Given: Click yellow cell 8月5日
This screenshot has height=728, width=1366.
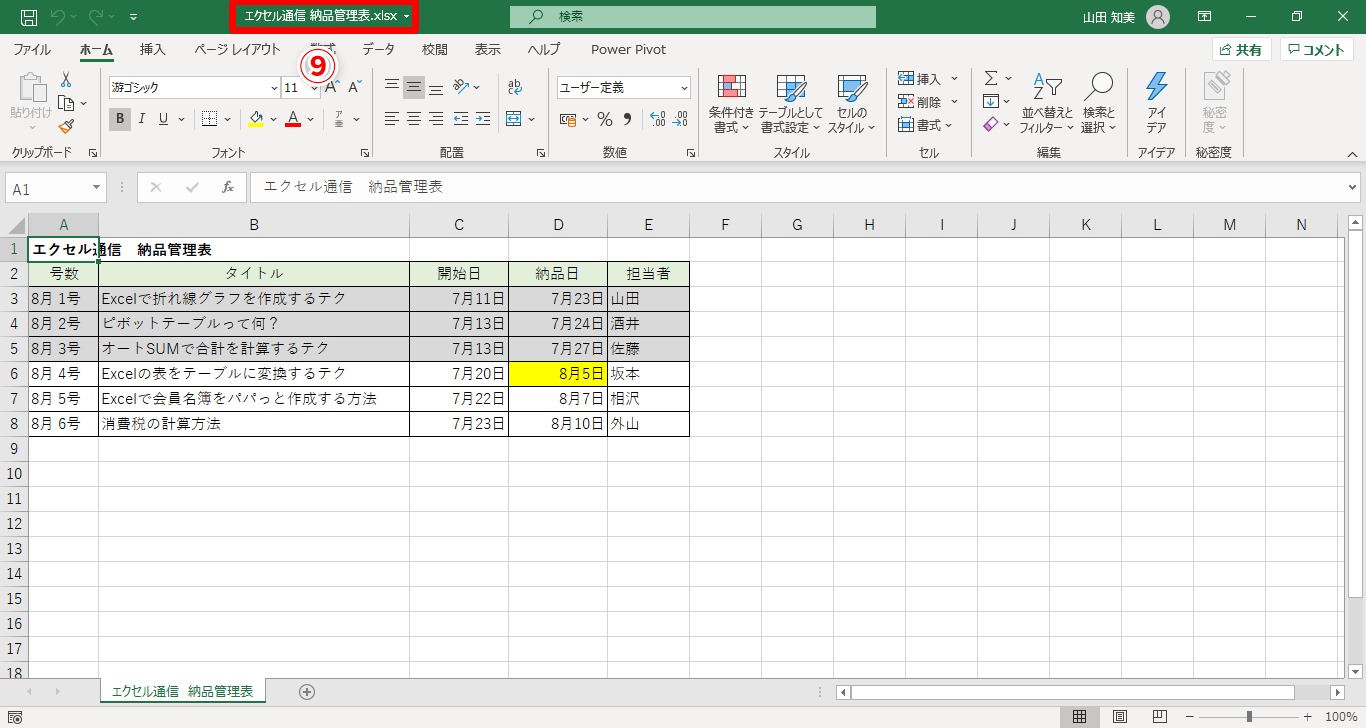Looking at the screenshot, I should point(558,374).
